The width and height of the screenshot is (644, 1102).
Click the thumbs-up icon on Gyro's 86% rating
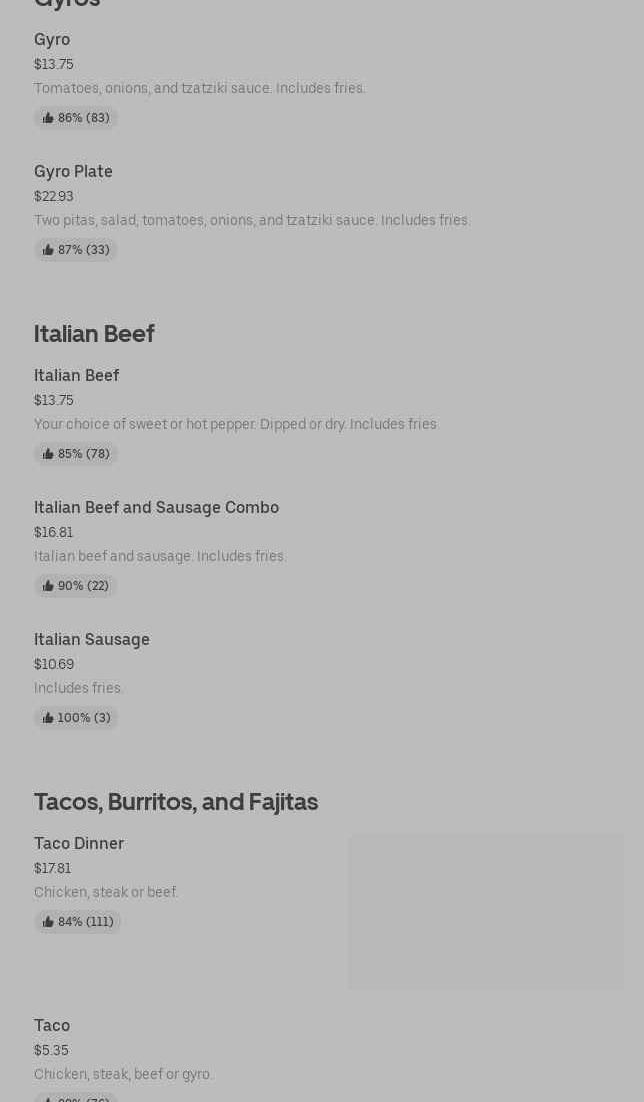tap(48, 118)
